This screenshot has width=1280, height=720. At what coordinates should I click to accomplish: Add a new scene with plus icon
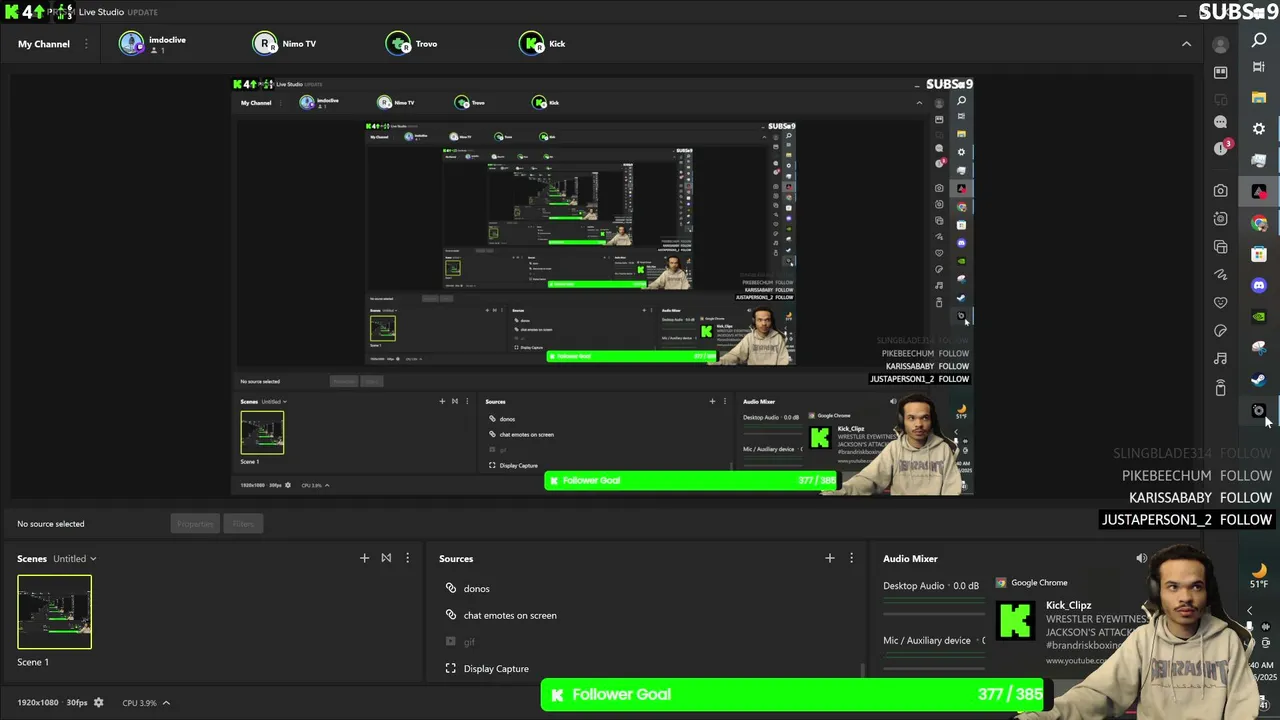click(x=364, y=558)
